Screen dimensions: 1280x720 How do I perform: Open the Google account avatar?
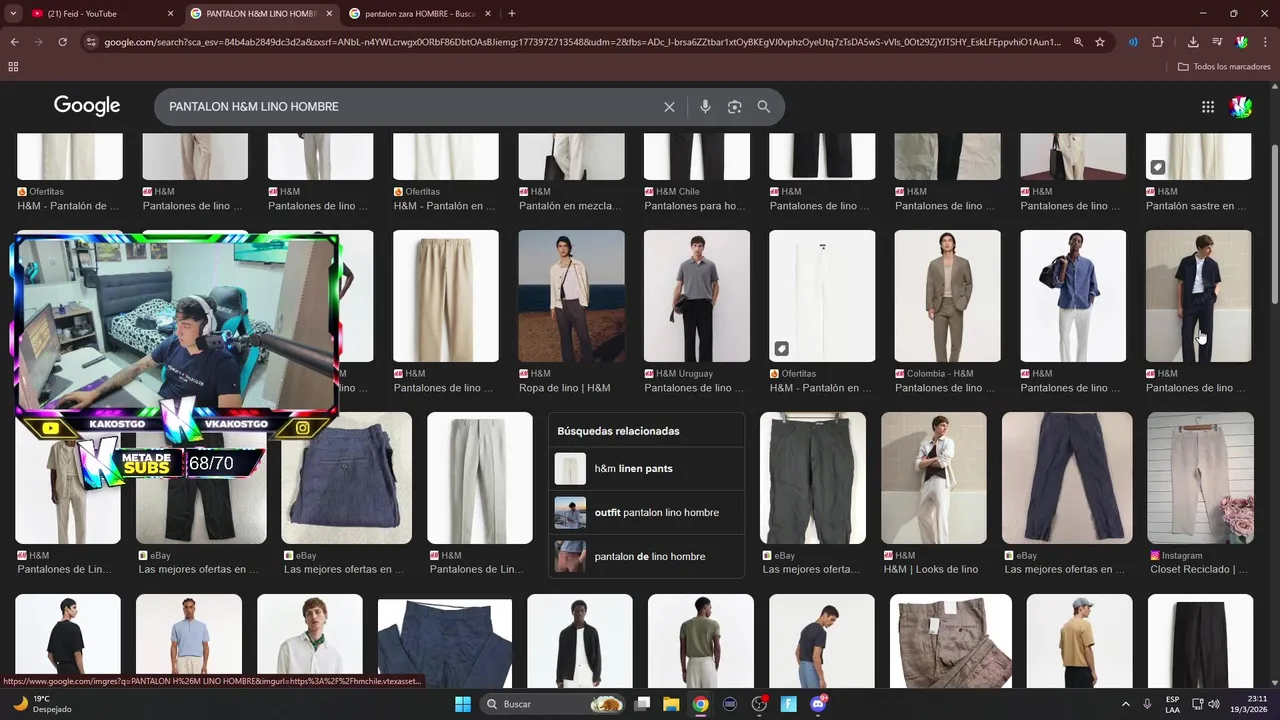point(1241,107)
